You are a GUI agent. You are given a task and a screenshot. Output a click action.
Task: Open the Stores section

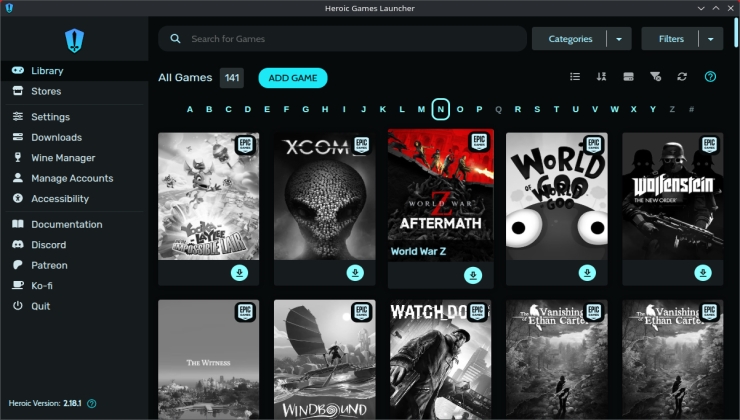[x=75, y=91]
